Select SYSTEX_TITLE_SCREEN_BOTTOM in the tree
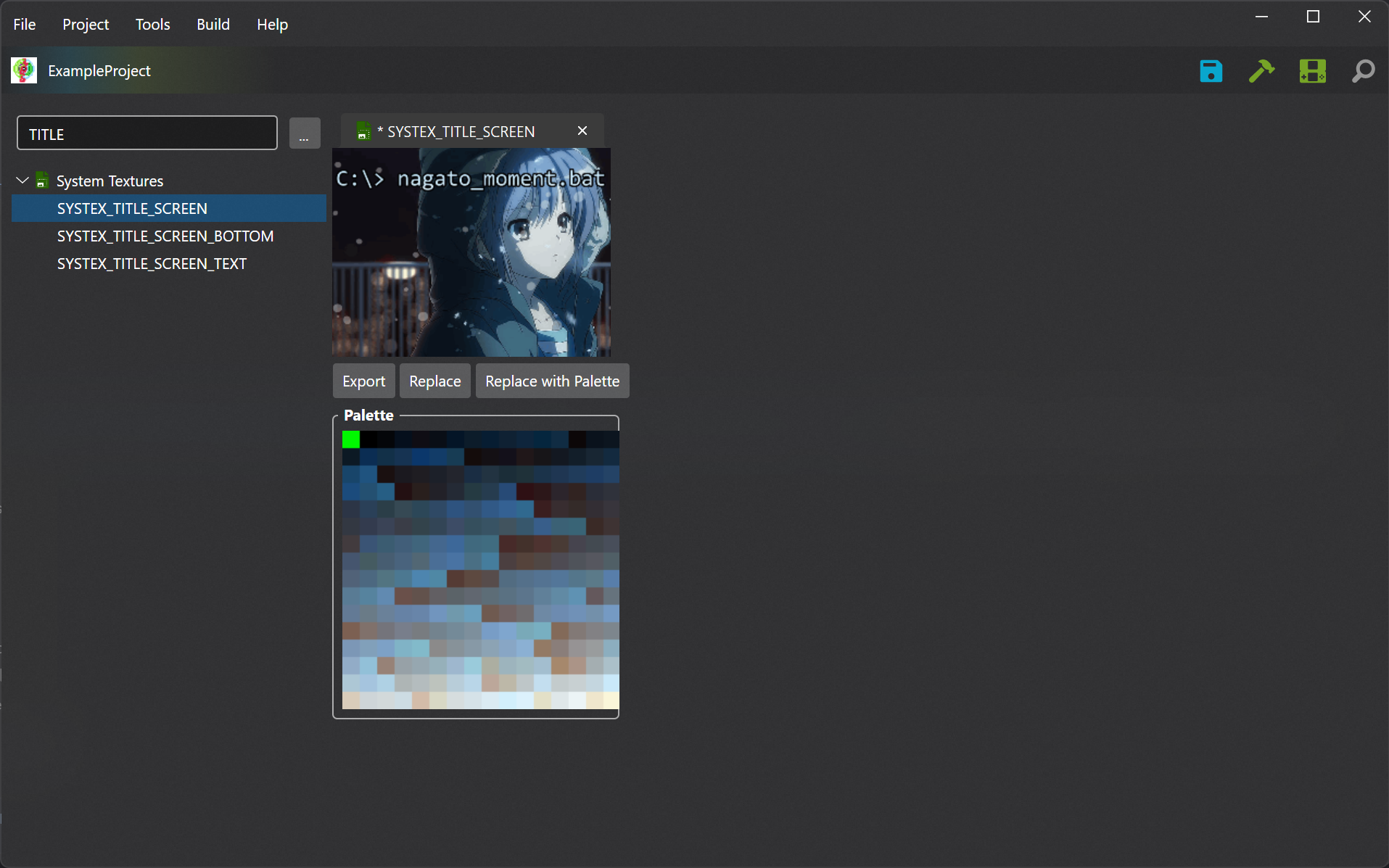Image resolution: width=1389 pixels, height=868 pixels. 169,236
